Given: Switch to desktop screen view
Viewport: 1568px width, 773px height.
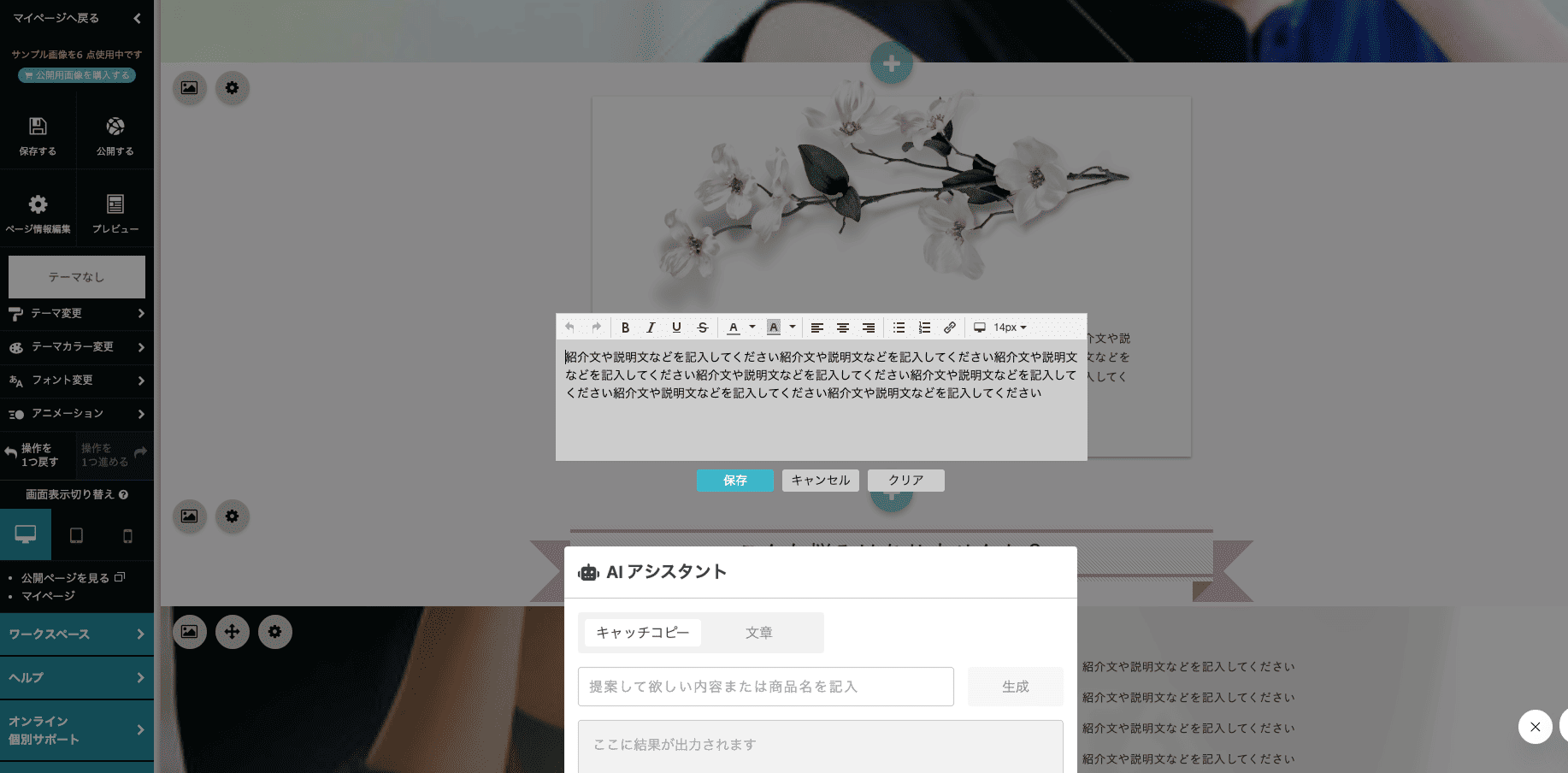Looking at the screenshot, I should [x=26, y=535].
